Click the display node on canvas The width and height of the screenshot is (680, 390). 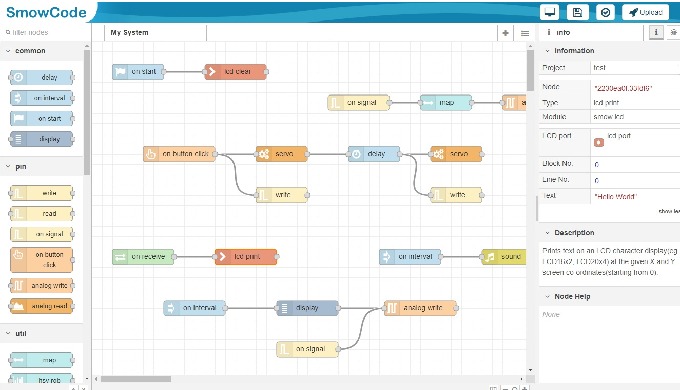tap(307, 308)
